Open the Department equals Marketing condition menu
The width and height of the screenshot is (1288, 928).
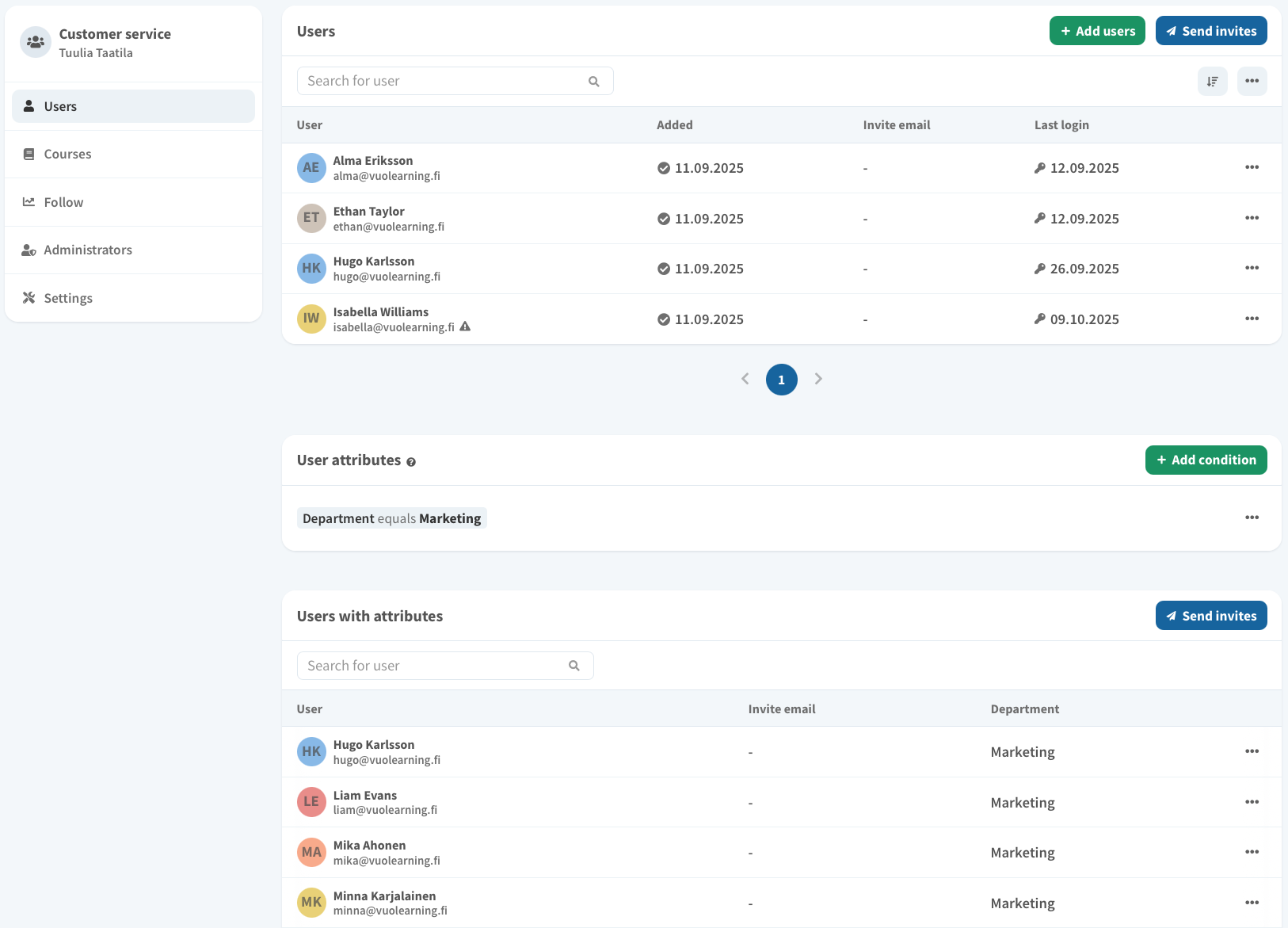click(1252, 517)
